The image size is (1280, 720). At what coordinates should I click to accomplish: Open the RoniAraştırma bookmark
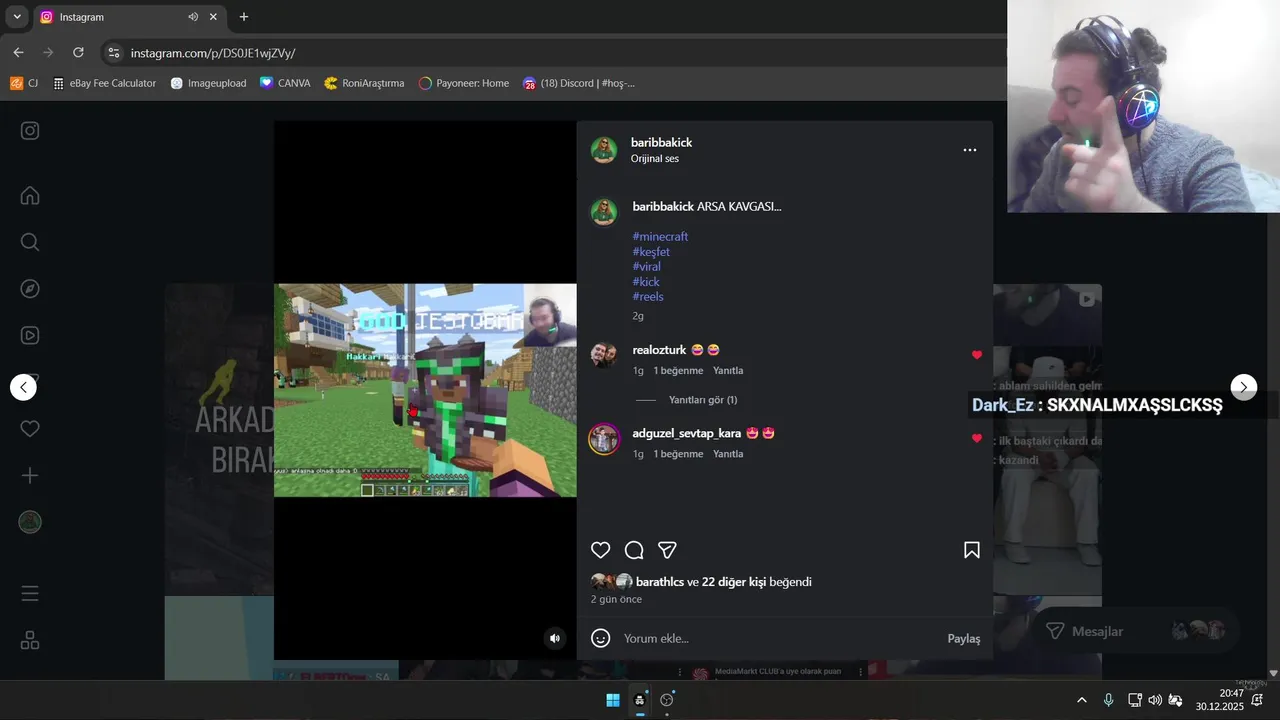(x=364, y=83)
